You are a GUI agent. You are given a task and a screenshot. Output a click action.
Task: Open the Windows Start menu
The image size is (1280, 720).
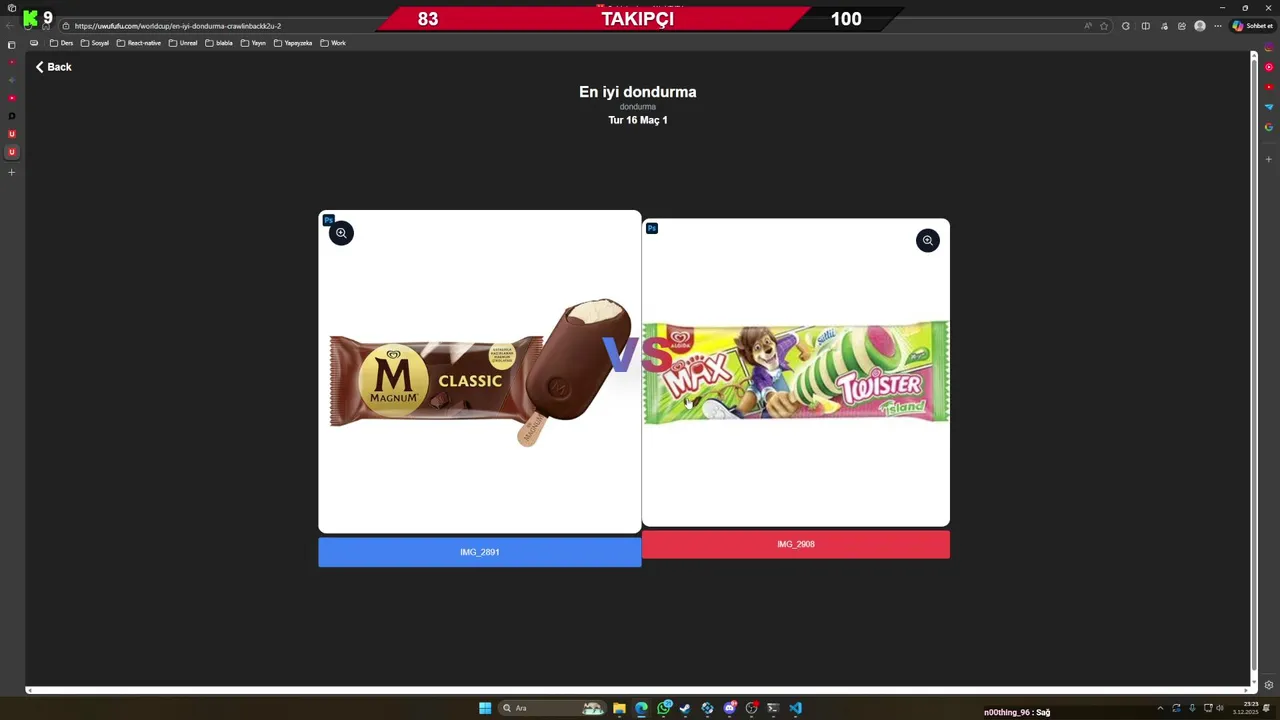(485, 708)
